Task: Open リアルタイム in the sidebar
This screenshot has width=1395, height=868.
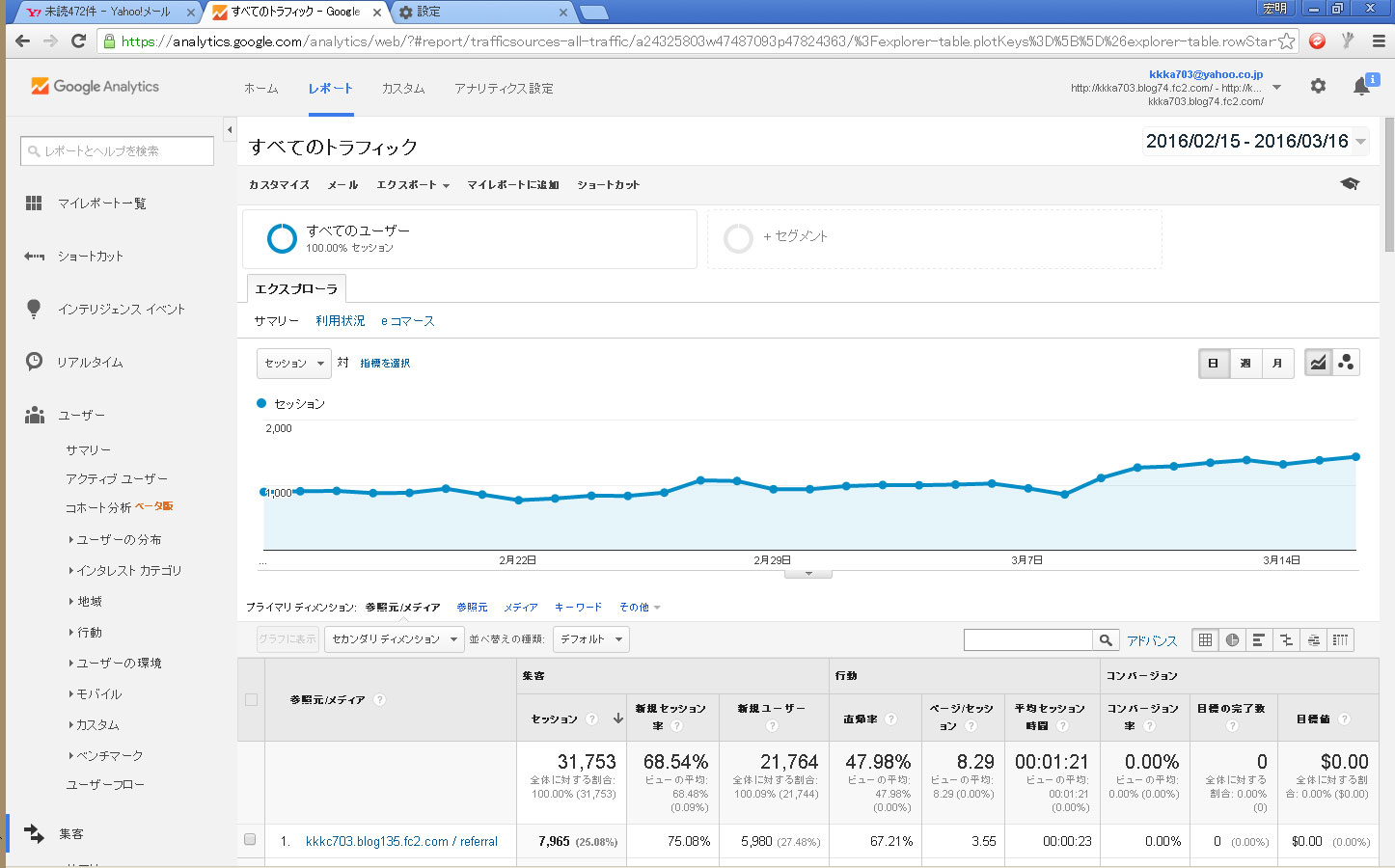Action: [90, 362]
